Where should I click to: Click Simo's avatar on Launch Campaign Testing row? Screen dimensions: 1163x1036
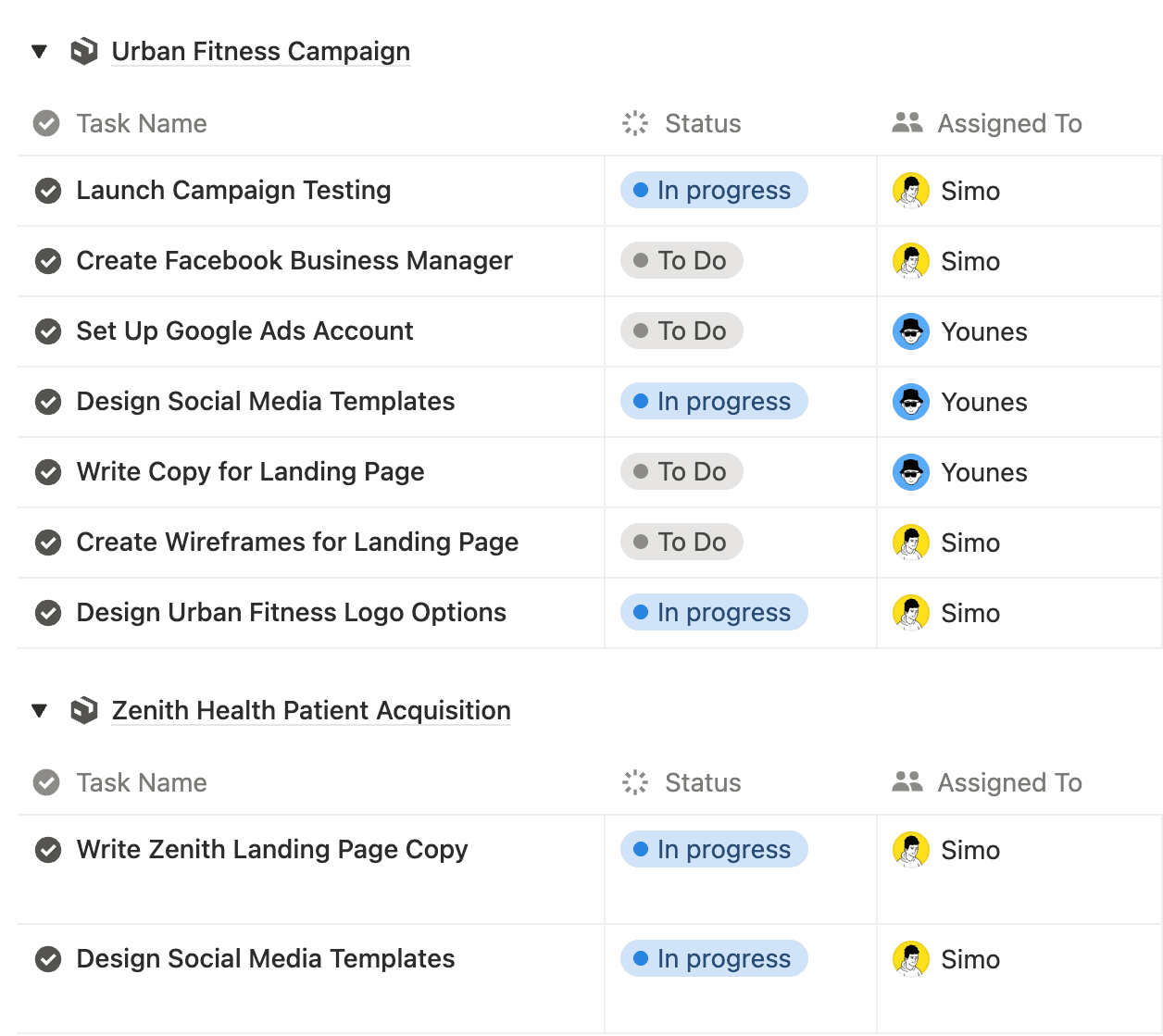[x=911, y=191]
